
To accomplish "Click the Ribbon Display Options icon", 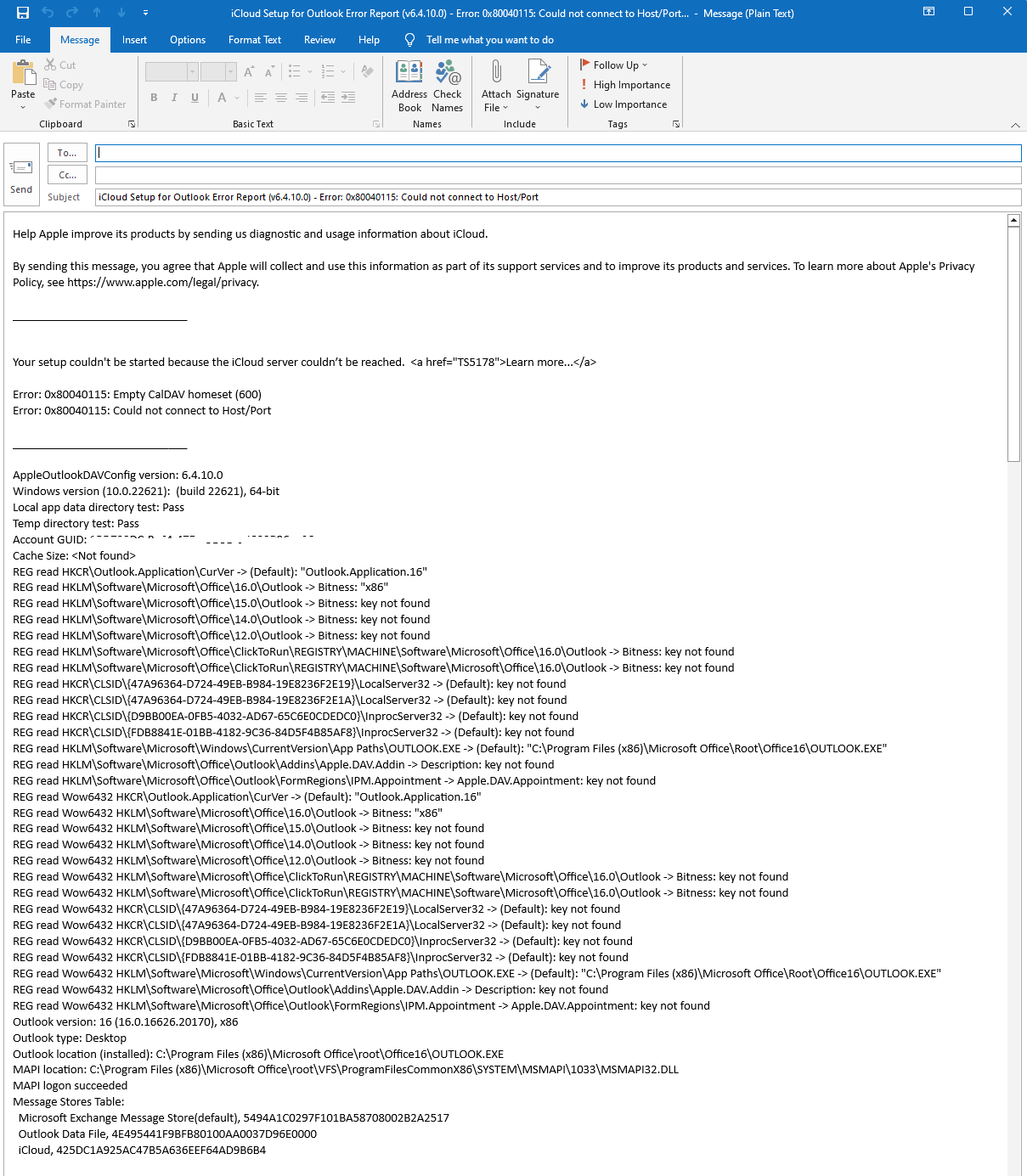I will click(929, 12).
